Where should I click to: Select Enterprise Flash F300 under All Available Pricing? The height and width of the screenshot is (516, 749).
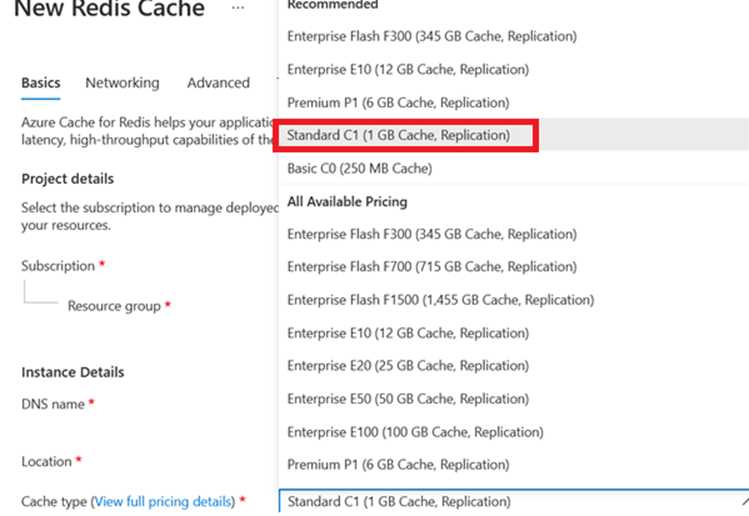[432, 234]
